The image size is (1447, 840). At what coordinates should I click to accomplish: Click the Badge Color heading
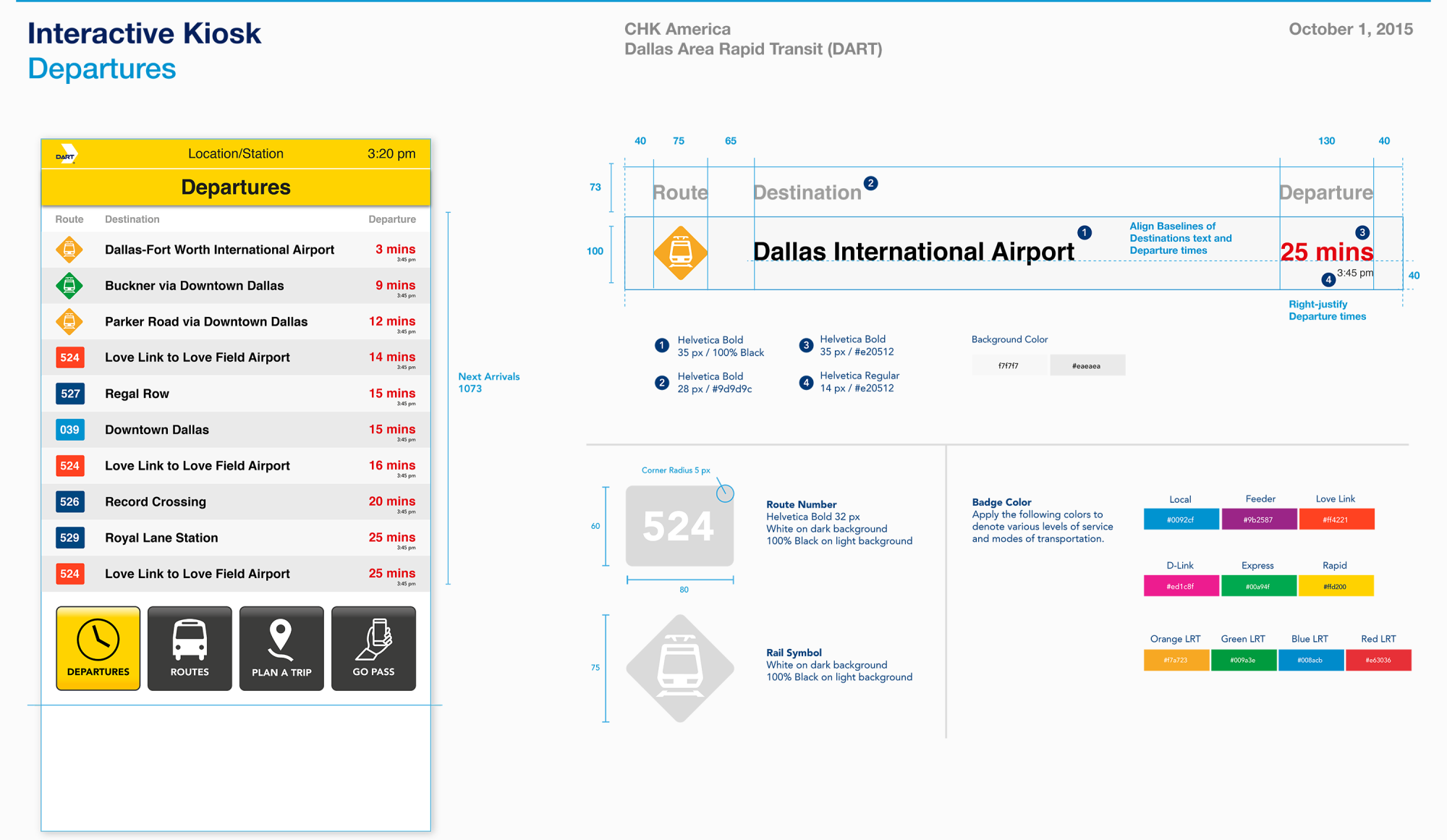pyautogui.click(x=1001, y=502)
